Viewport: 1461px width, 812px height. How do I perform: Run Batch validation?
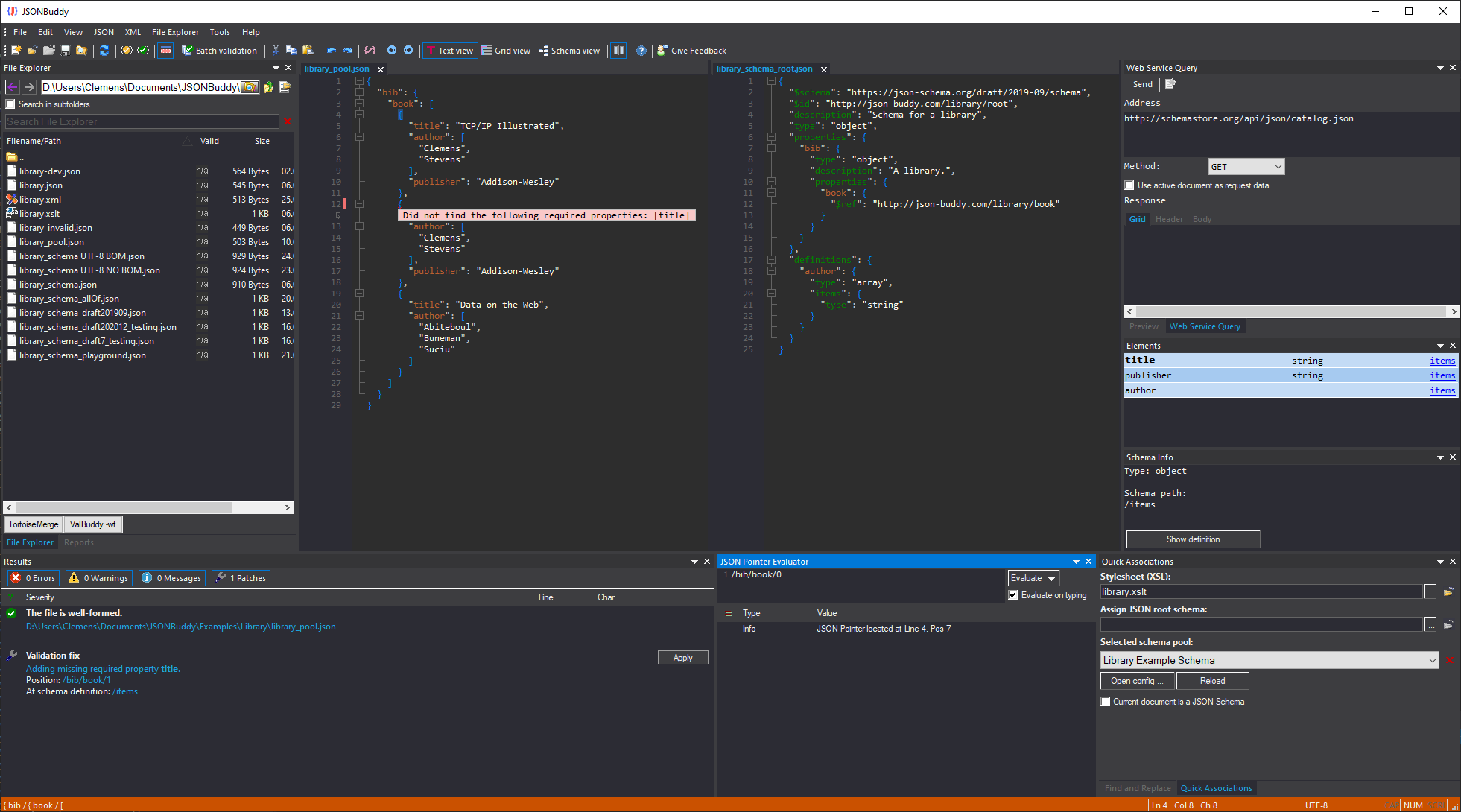[x=221, y=51]
